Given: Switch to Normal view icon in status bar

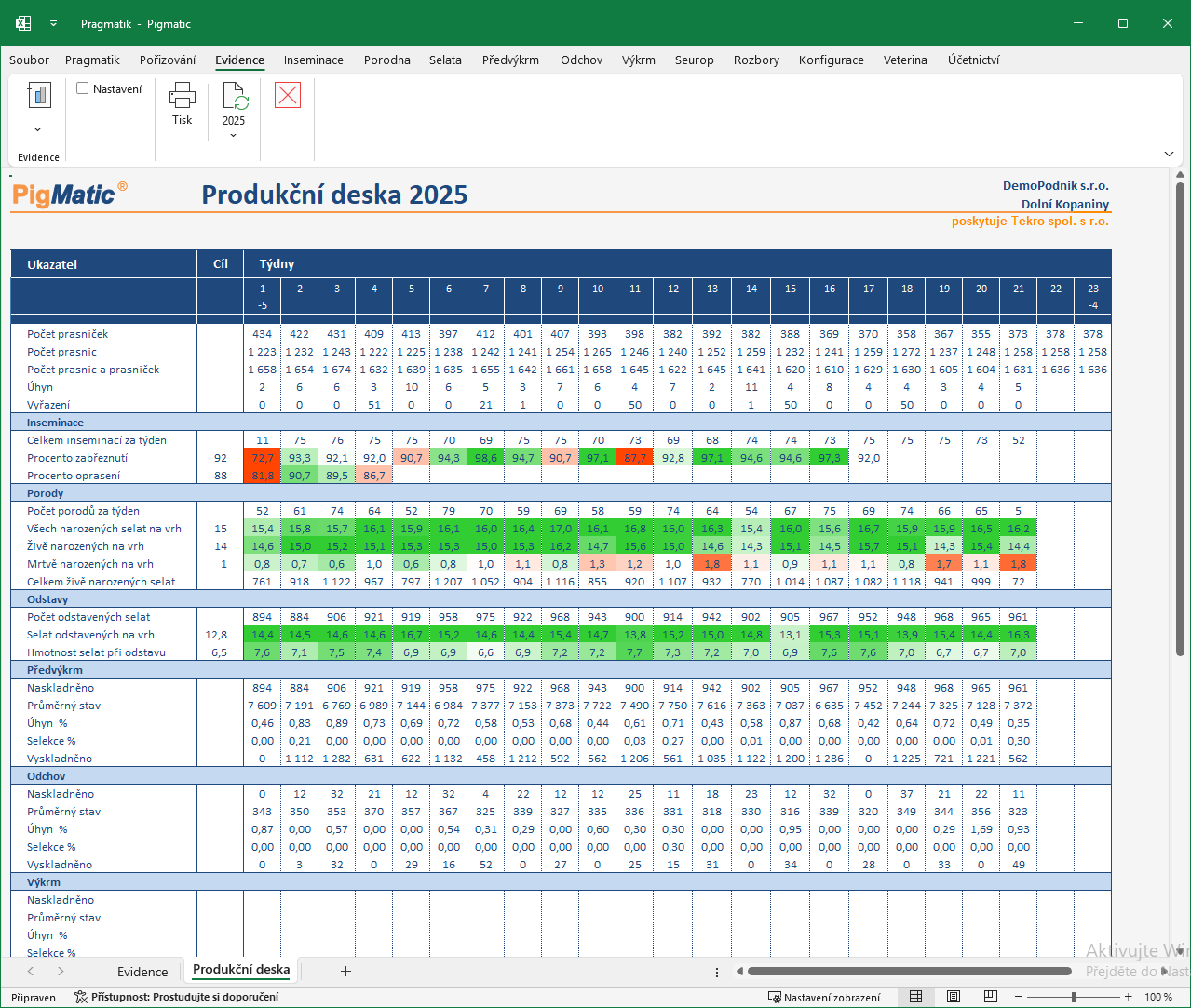Looking at the screenshot, I should (x=915, y=997).
